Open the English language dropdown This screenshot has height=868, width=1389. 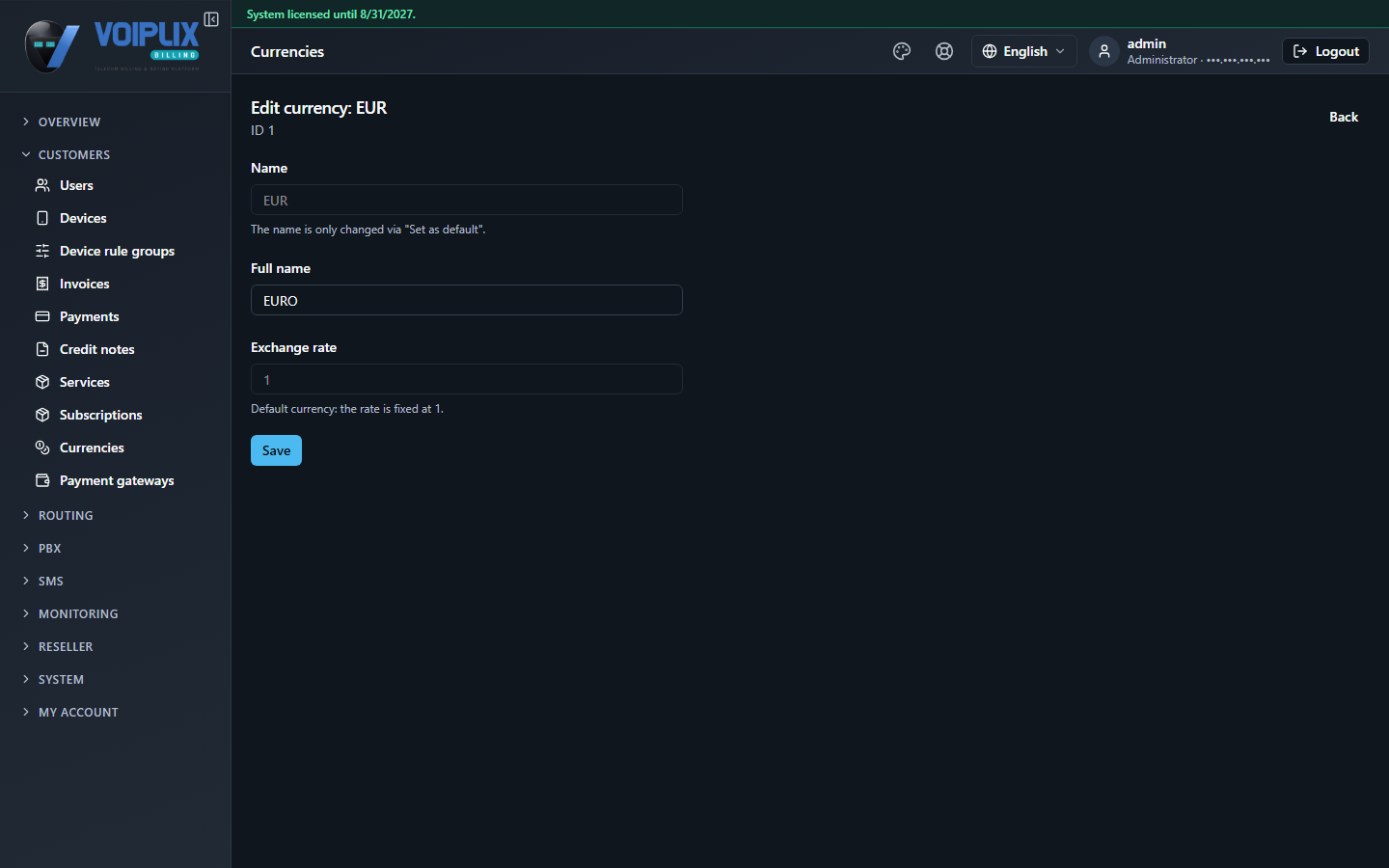click(x=1023, y=51)
